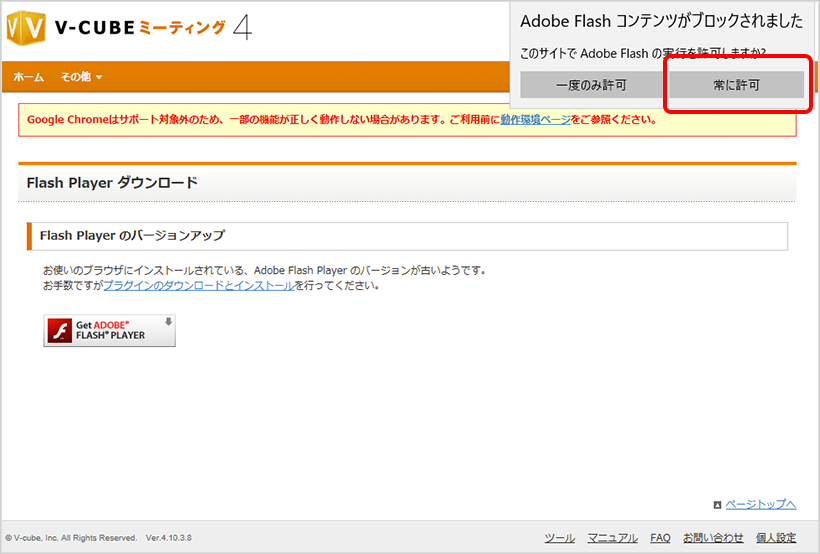Open the プラグインのダウンロードとインストール link
Screen dimensions: 820x554
pos(199,286)
